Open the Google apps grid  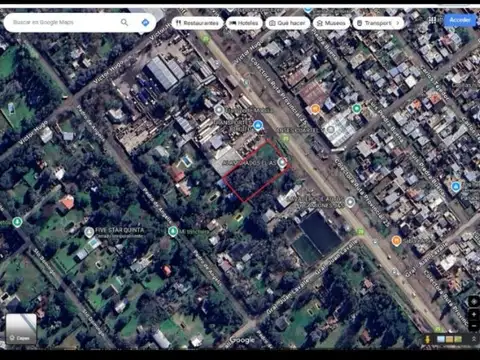[x=432, y=20]
